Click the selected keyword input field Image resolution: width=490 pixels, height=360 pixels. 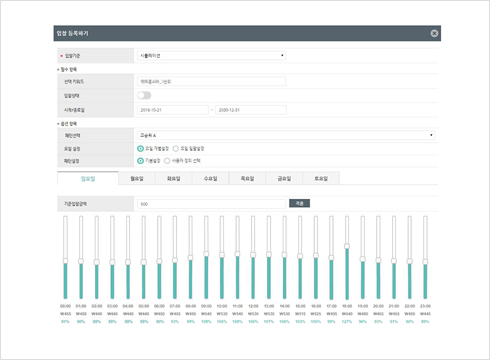(x=211, y=81)
